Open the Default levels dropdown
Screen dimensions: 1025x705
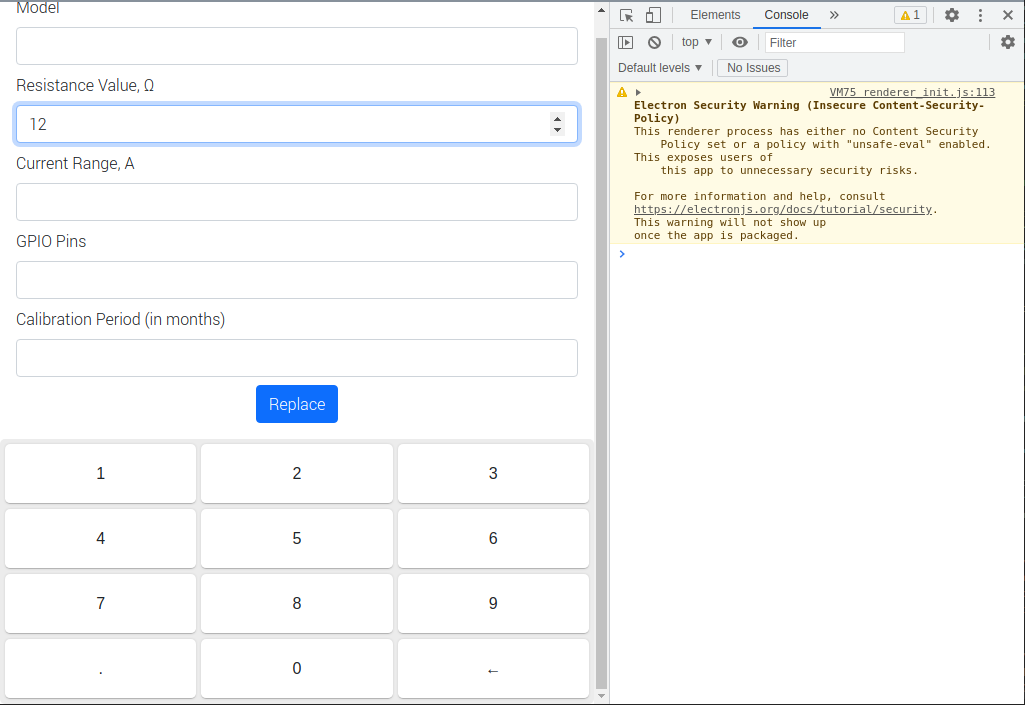tap(659, 67)
